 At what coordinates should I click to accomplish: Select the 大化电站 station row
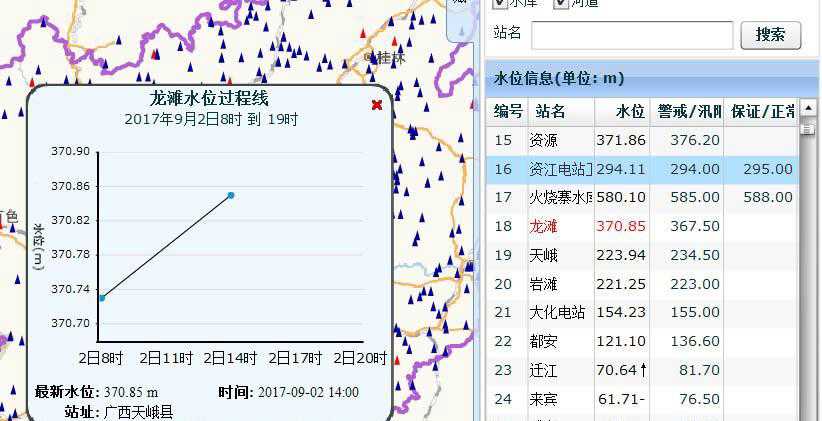642,312
